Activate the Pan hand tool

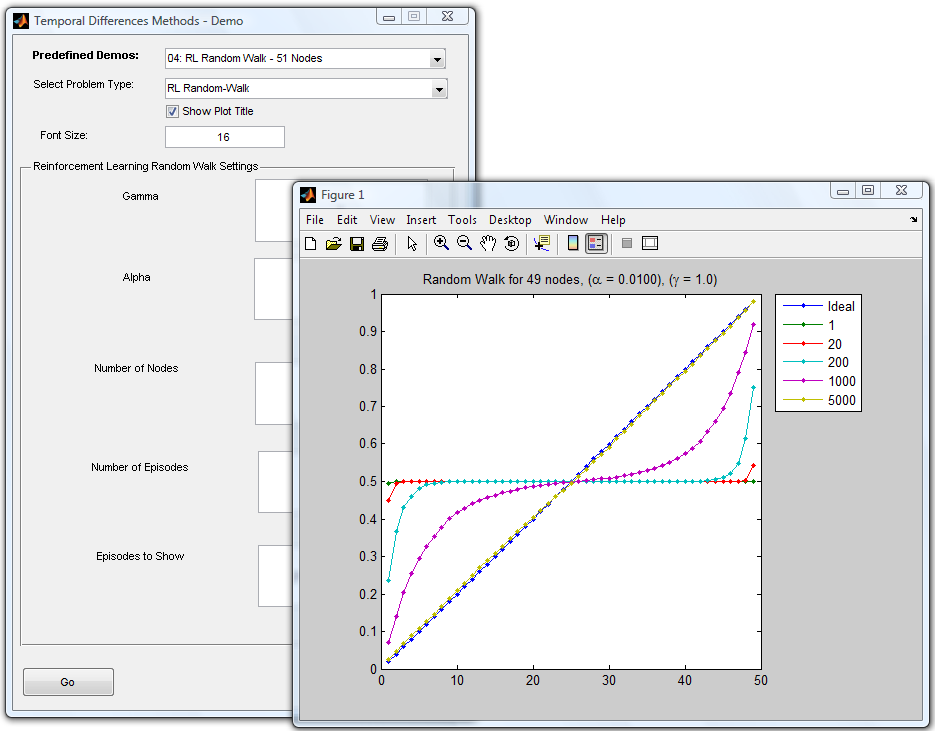point(488,243)
